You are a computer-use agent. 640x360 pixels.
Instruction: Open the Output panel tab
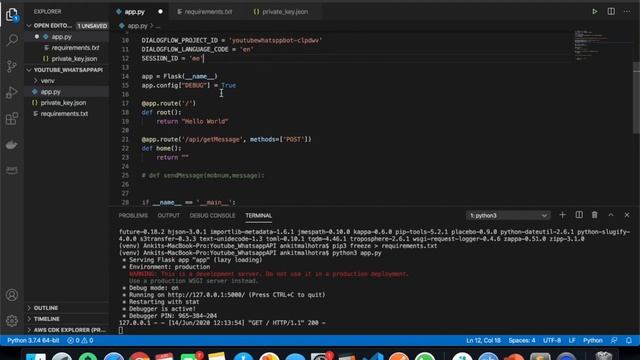(168, 216)
